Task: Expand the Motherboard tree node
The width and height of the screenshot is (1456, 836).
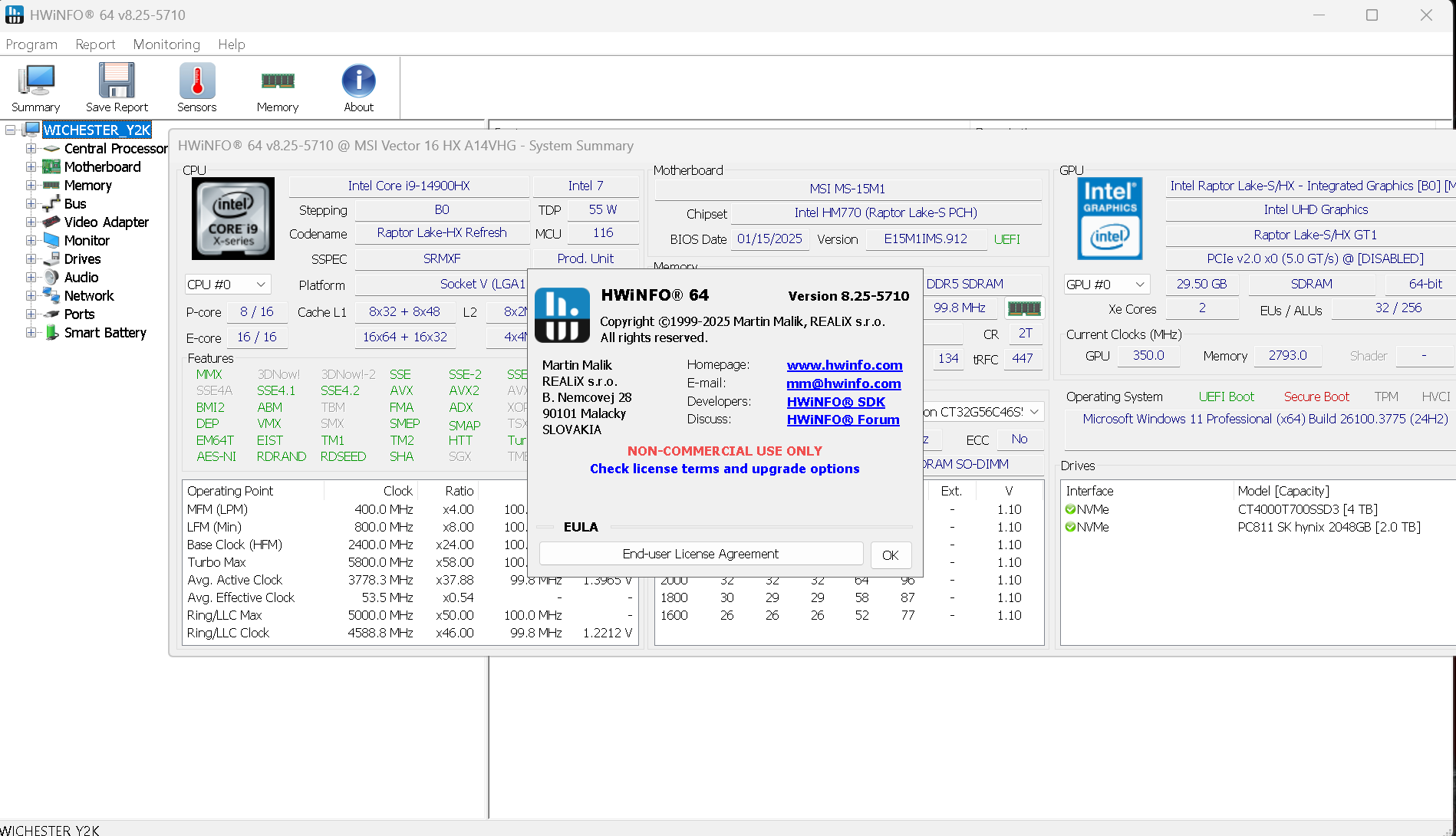Action: point(31,167)
